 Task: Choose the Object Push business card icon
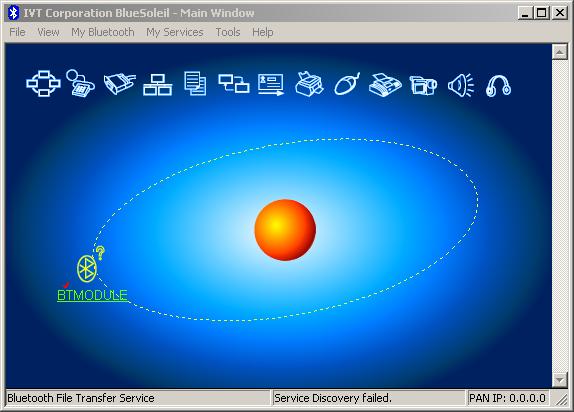tap(271, 85)
